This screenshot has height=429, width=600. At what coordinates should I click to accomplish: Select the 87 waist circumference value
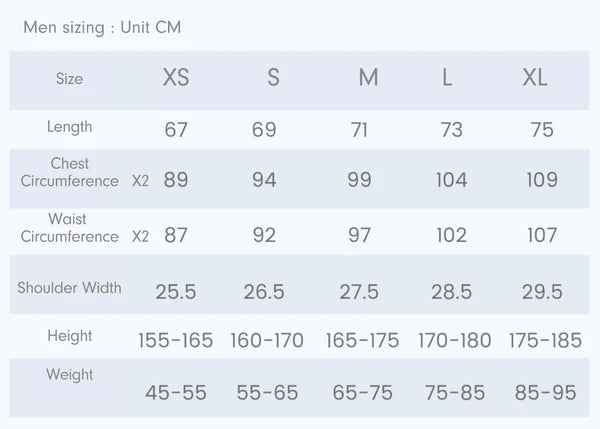pos(175,236)
